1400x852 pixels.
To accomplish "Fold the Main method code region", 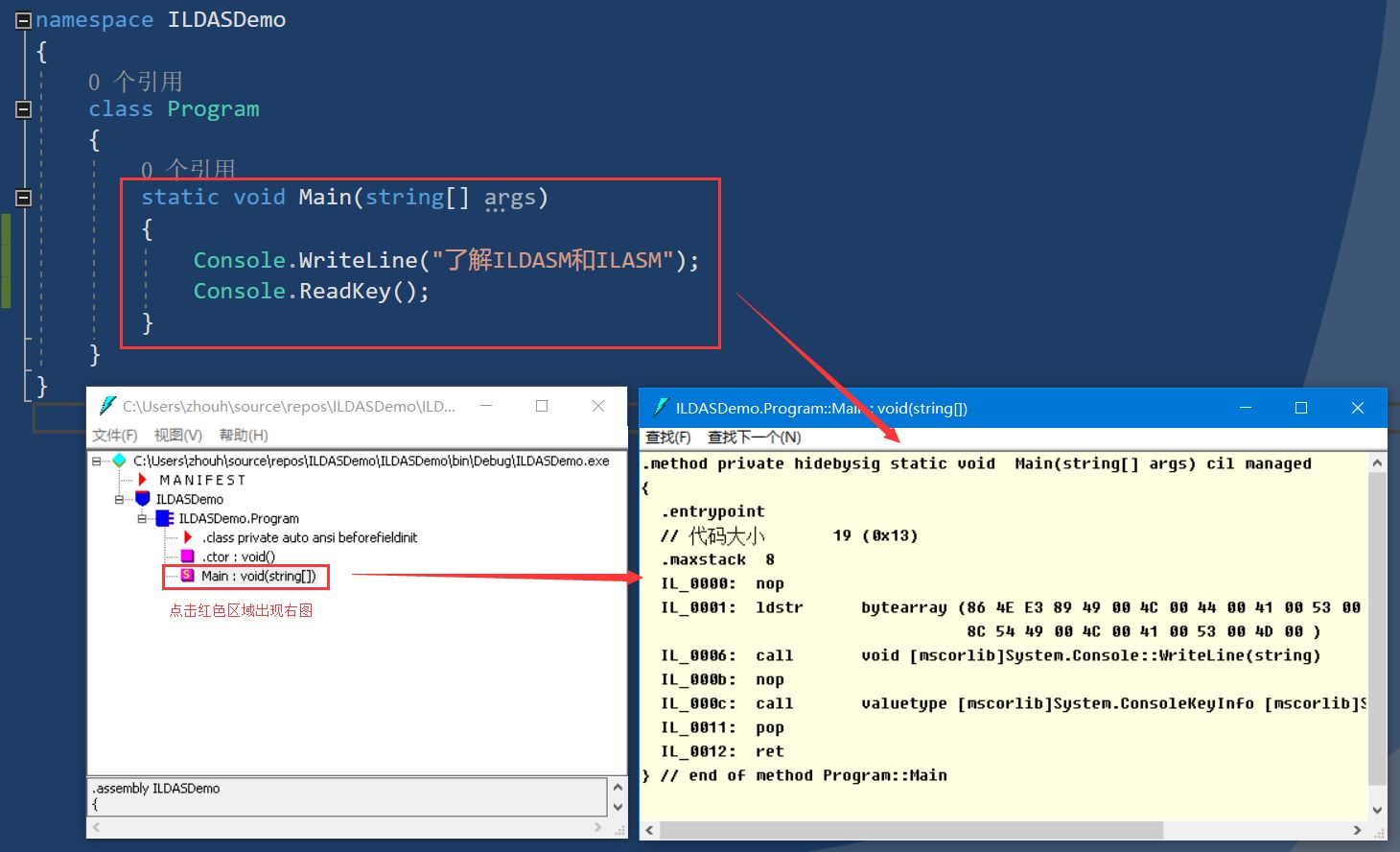I will pyautogui.click(x=24, y=198).
